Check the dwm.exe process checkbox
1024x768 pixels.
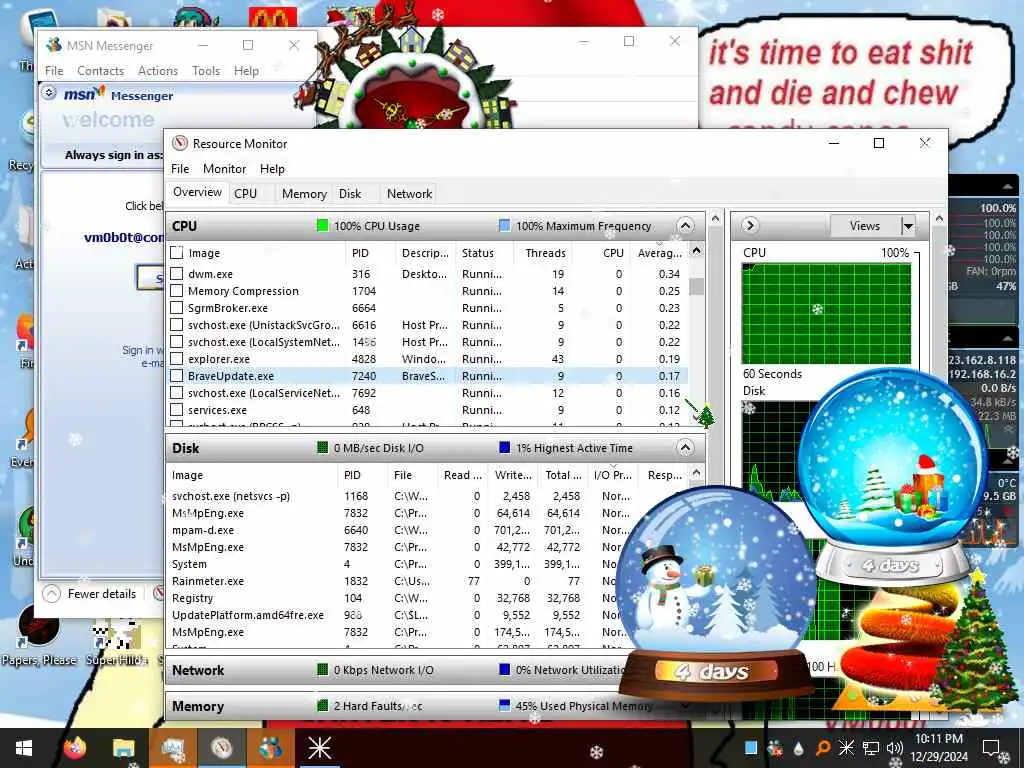[x=176, y=274]
